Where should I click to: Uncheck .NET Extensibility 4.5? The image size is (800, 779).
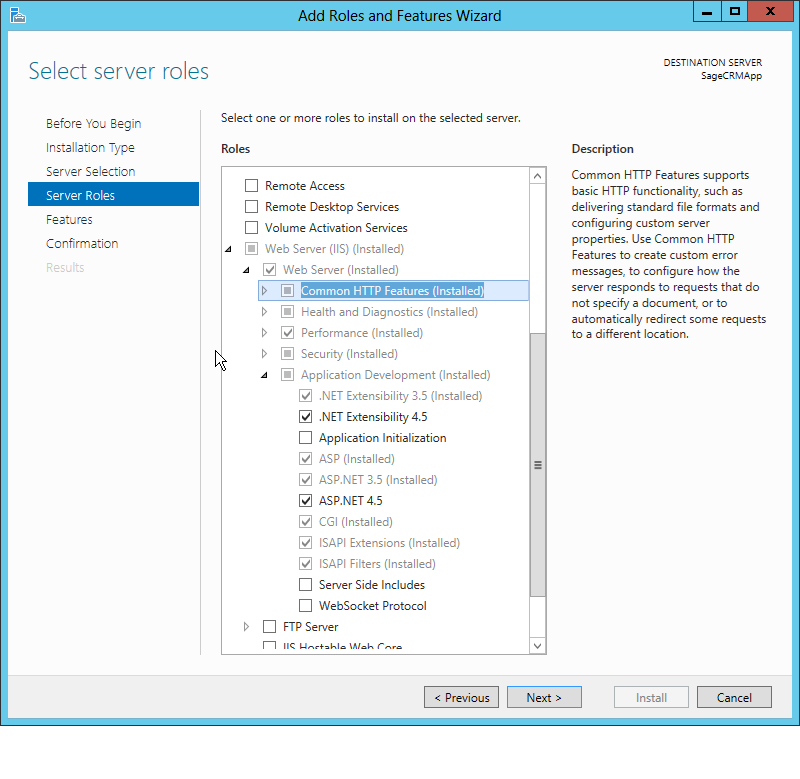coord(306,416)
